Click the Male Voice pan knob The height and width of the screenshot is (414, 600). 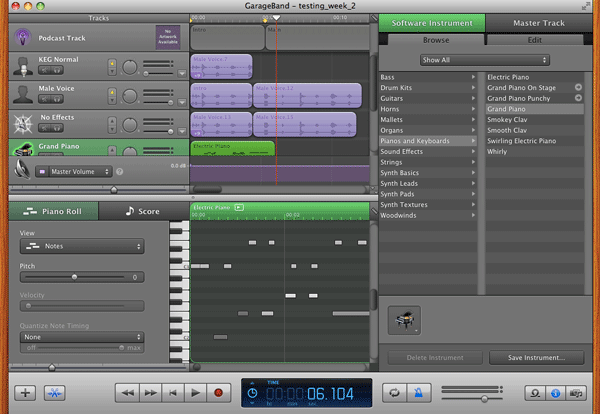point(130,96)
